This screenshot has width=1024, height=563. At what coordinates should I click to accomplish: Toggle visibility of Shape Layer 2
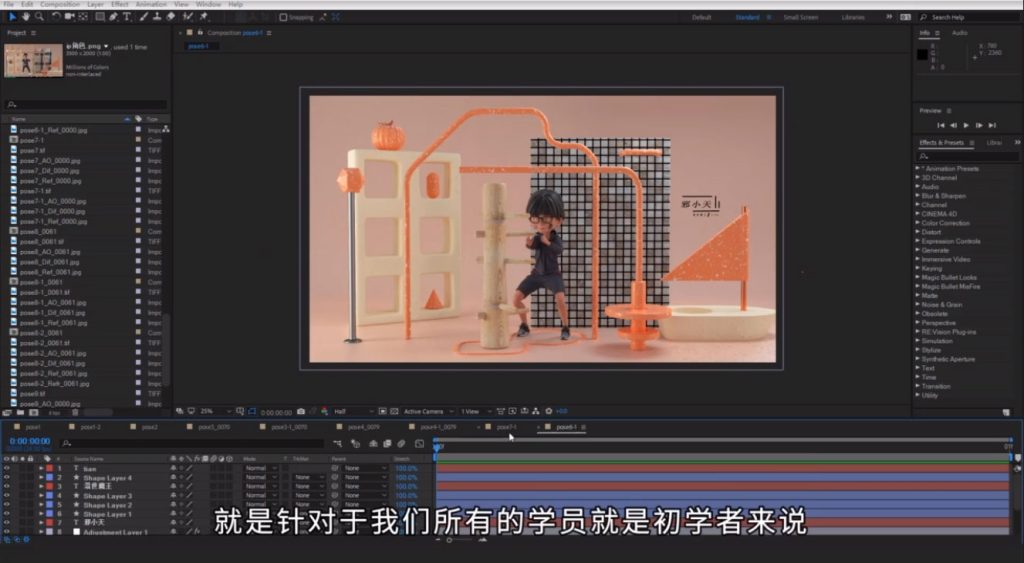(6, 505)
